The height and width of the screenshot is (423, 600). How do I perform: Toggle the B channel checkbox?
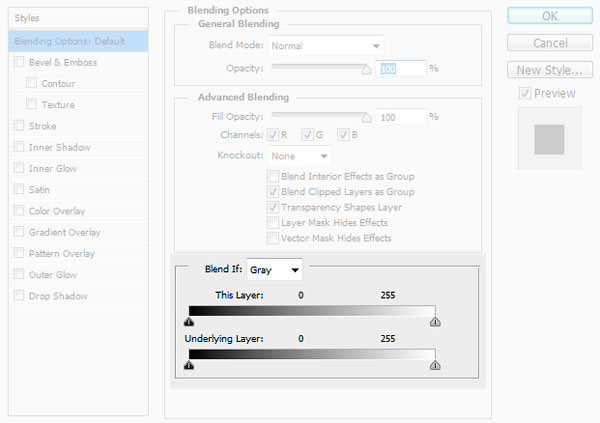tap(343, 135)
